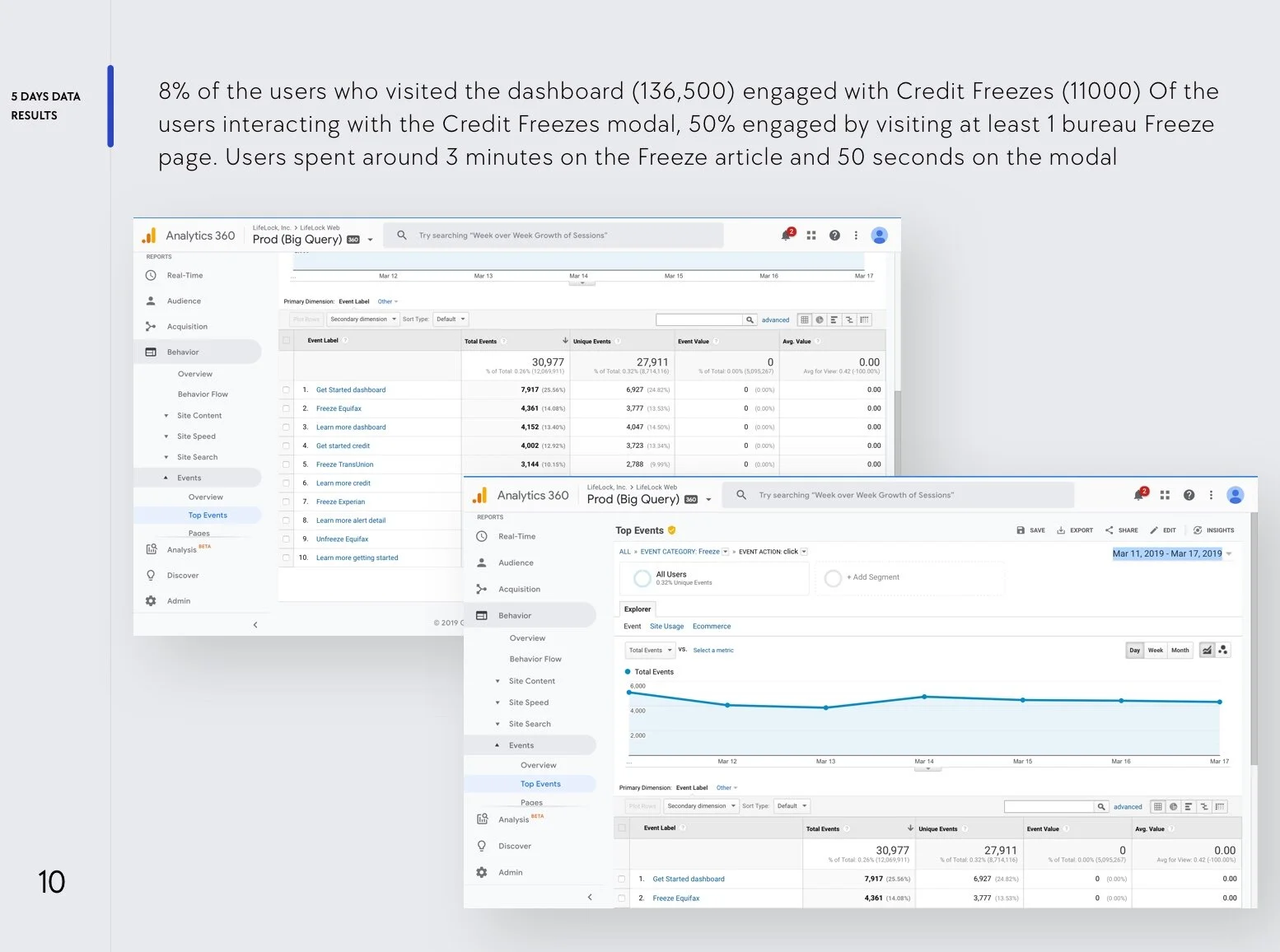The image size is (1280, 952).
Task: Open the Insights panel
Action: coord(1214,530)
